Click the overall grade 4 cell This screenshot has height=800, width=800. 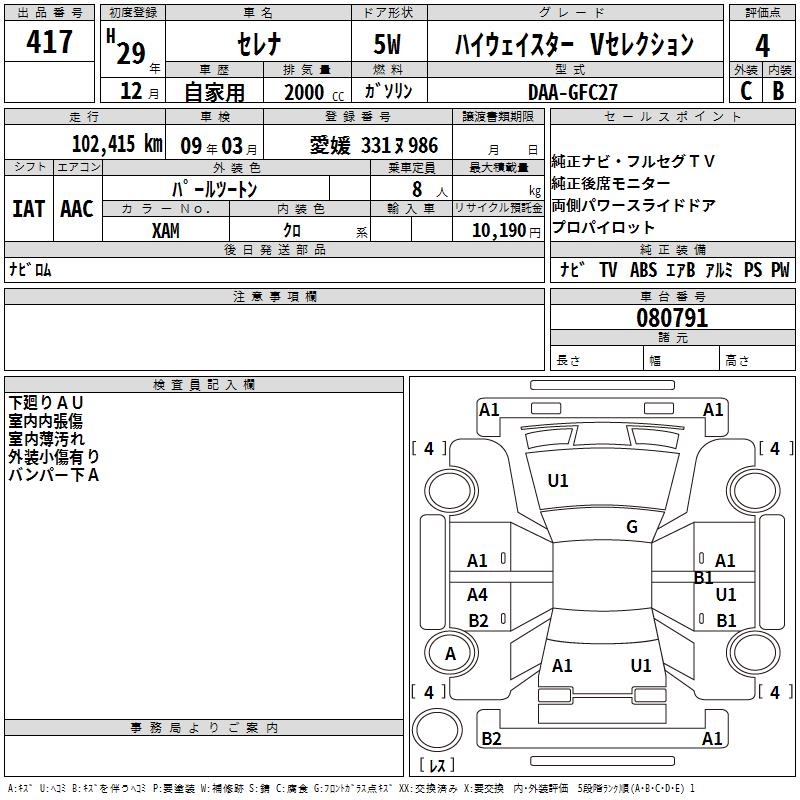coord(762,43)
